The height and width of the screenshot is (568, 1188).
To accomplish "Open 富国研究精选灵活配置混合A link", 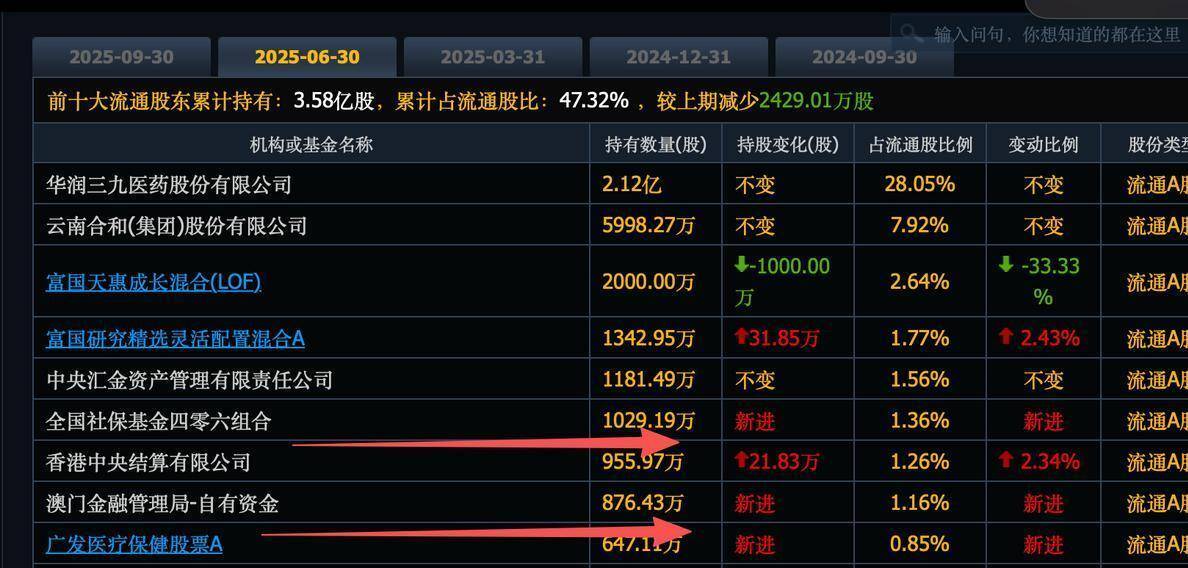I will point(175,339).
